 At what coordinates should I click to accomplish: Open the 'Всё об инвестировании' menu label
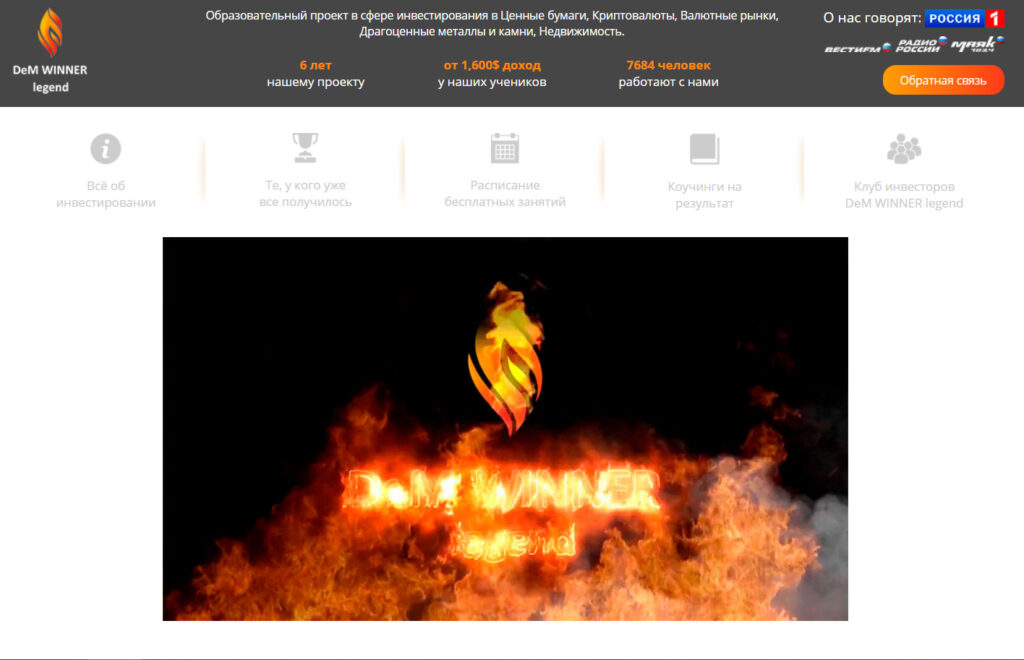(x=106, y=194)
